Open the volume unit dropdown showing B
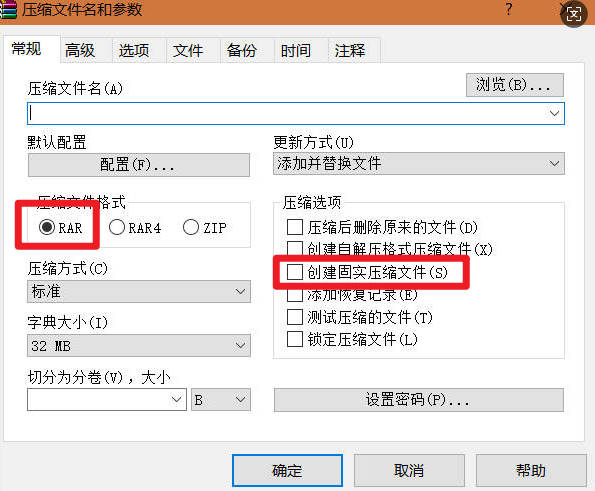 (221, 400)
